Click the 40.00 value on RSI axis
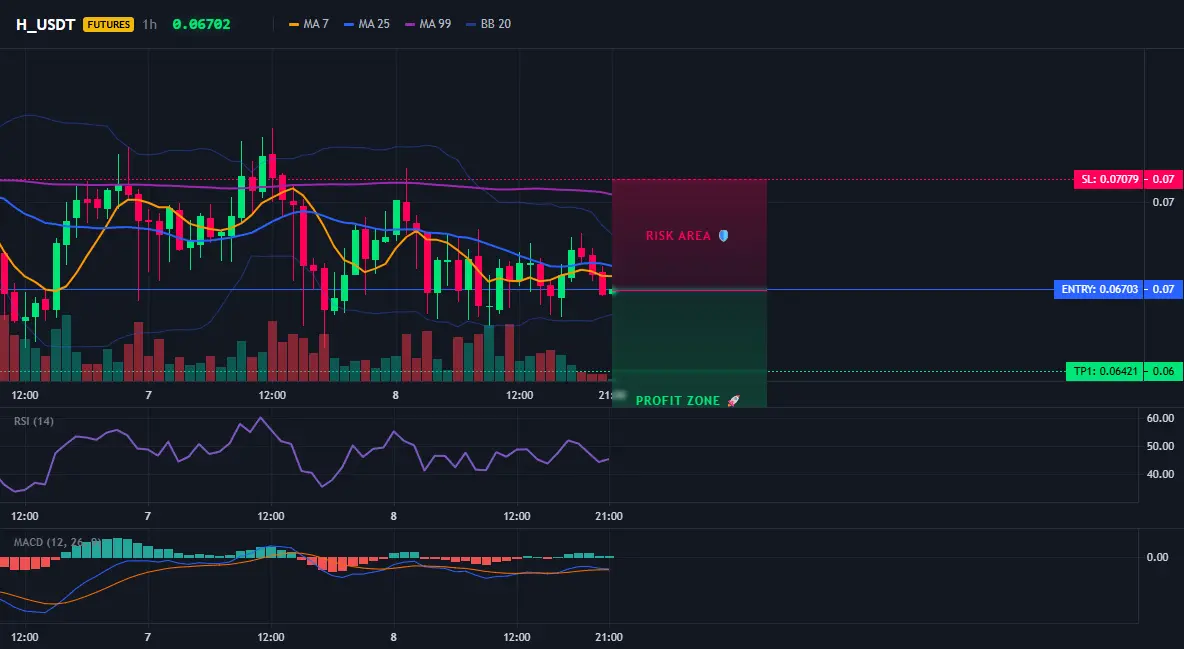 pyautogui.click(x=1160, y=474)
